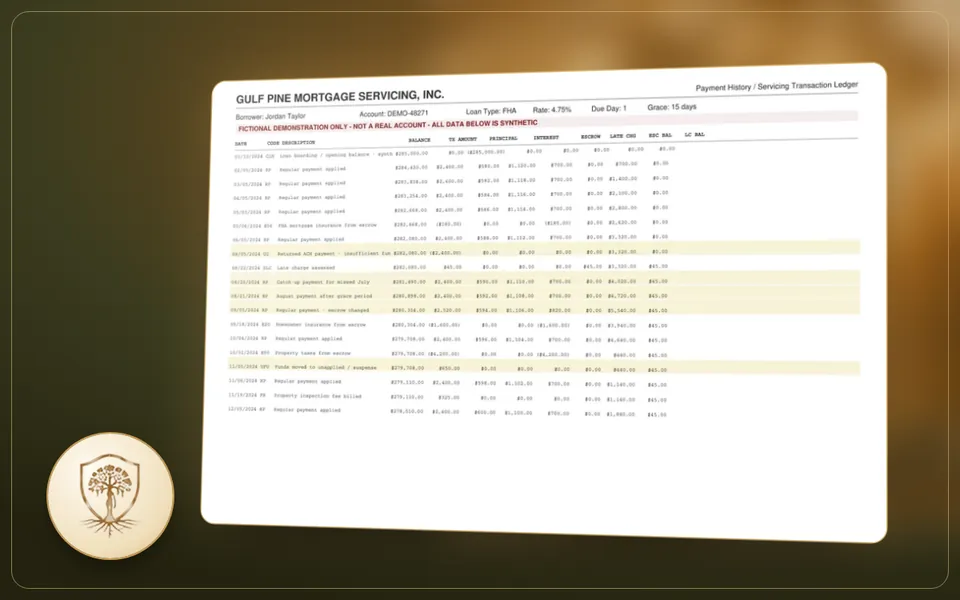The width and height of the screenshot is (960, 600).
Task: Click the '12/05/2024' date cell
Action: [x=243, y=410]
